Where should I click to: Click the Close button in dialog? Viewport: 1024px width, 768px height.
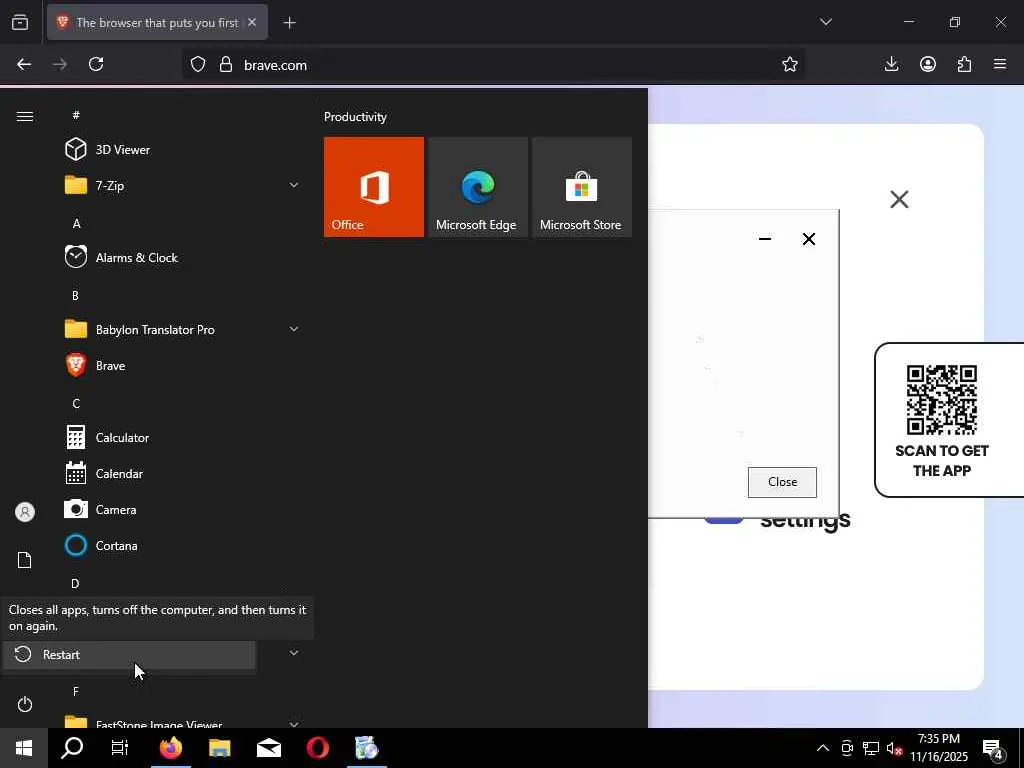[x=782, y=482]
